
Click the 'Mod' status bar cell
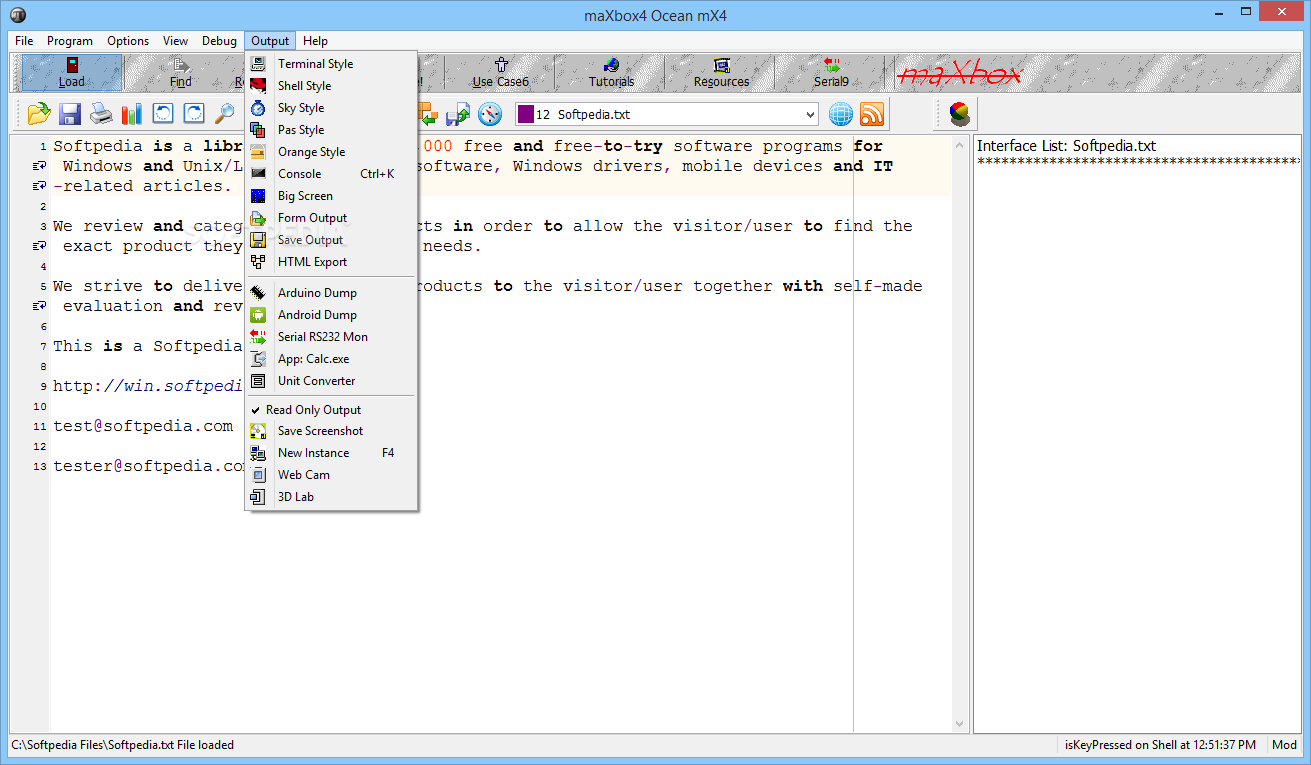click(x=1284, y=745)
